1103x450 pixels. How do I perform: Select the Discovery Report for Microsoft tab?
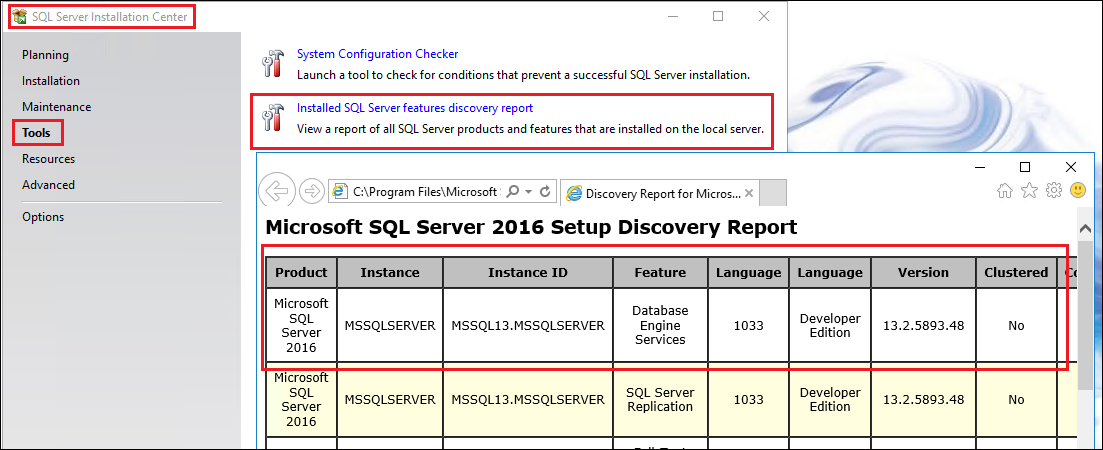[660, 193]
